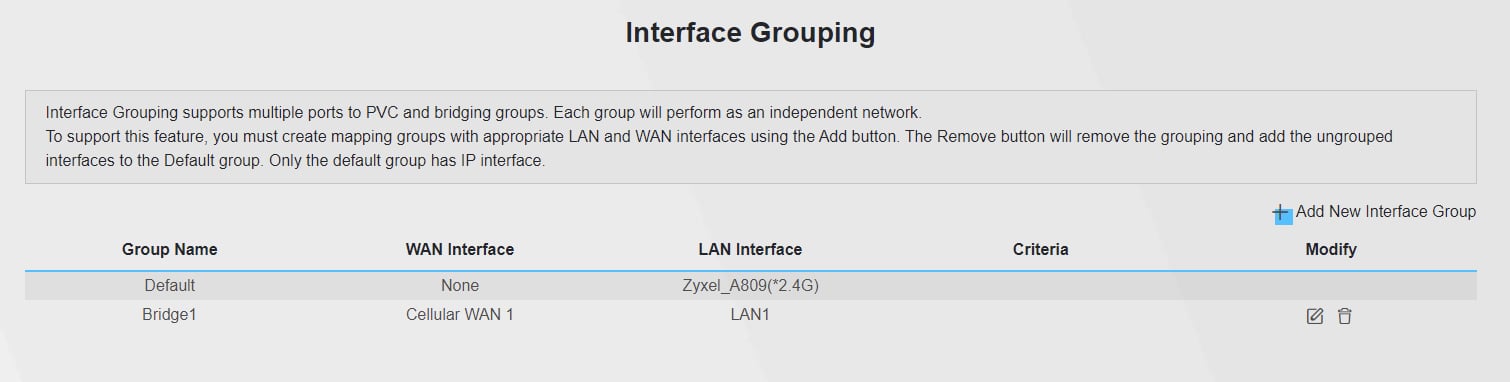
Task: Click None in the WAN Interface column
Action: pos(460,285)
